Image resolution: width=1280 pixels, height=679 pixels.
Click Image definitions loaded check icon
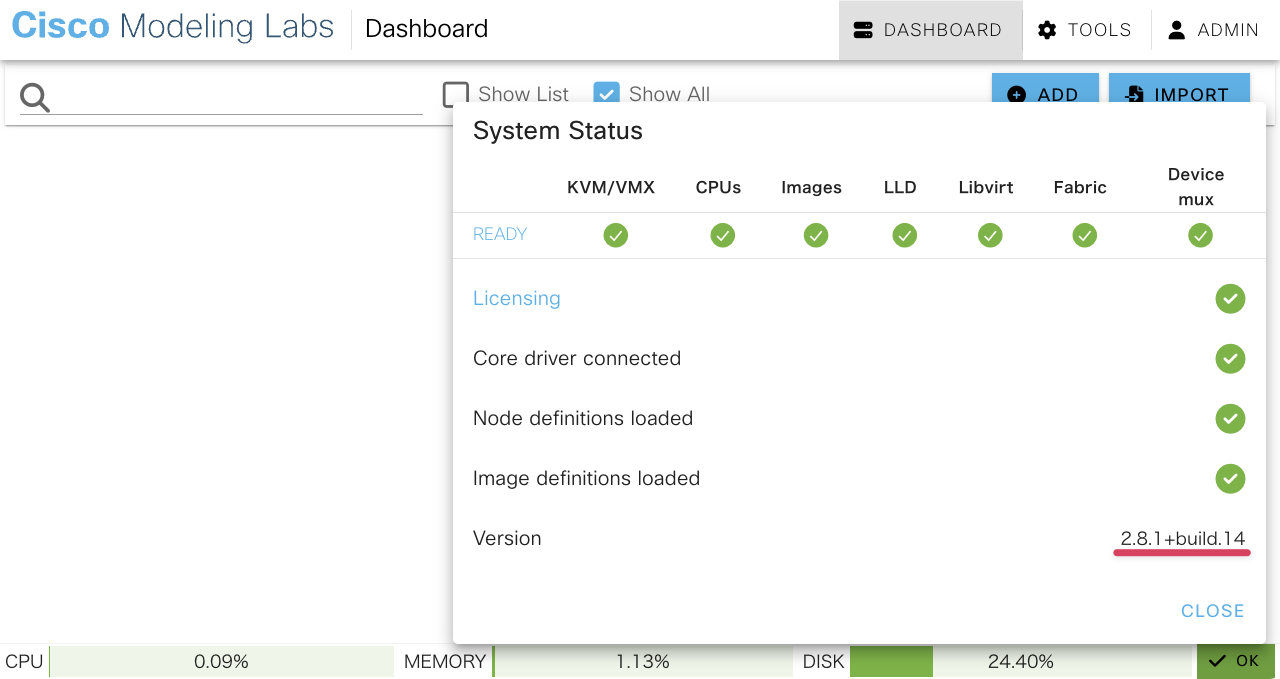click(1230, 478)
